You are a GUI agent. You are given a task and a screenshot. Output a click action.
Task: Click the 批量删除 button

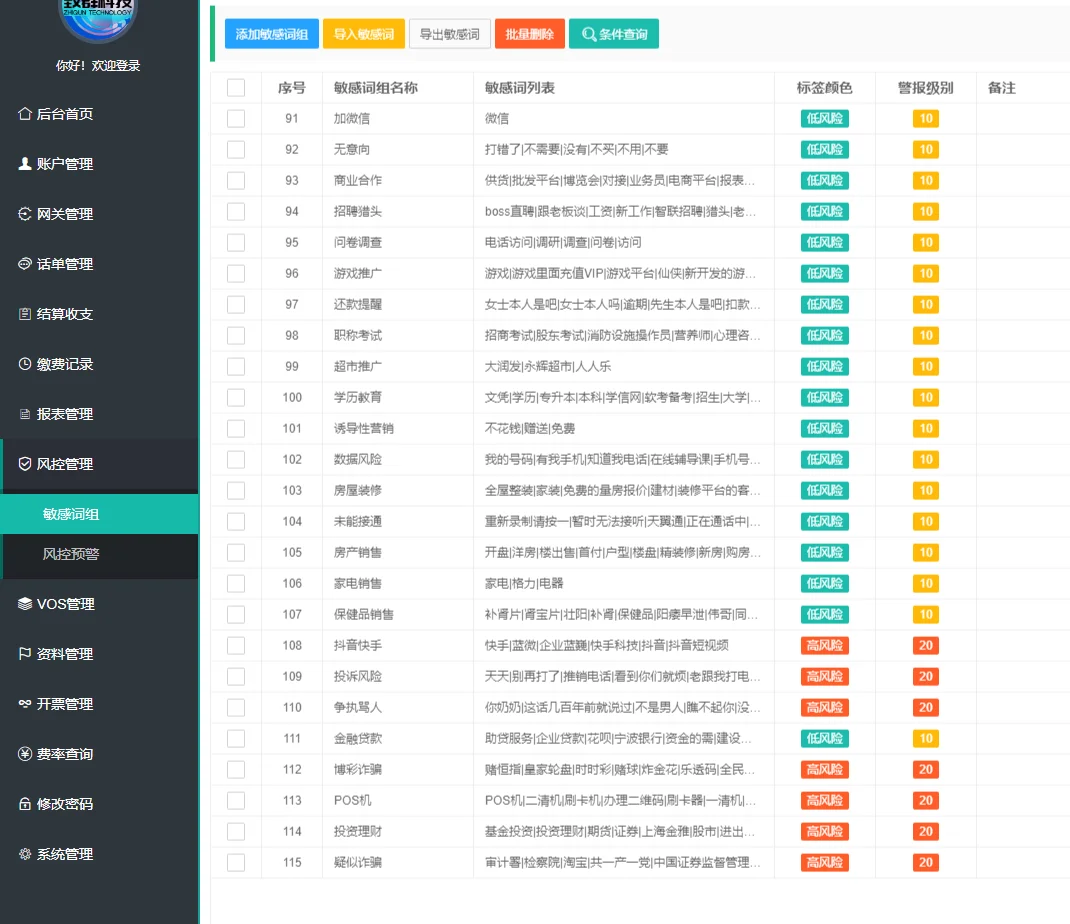pos(530,34)
